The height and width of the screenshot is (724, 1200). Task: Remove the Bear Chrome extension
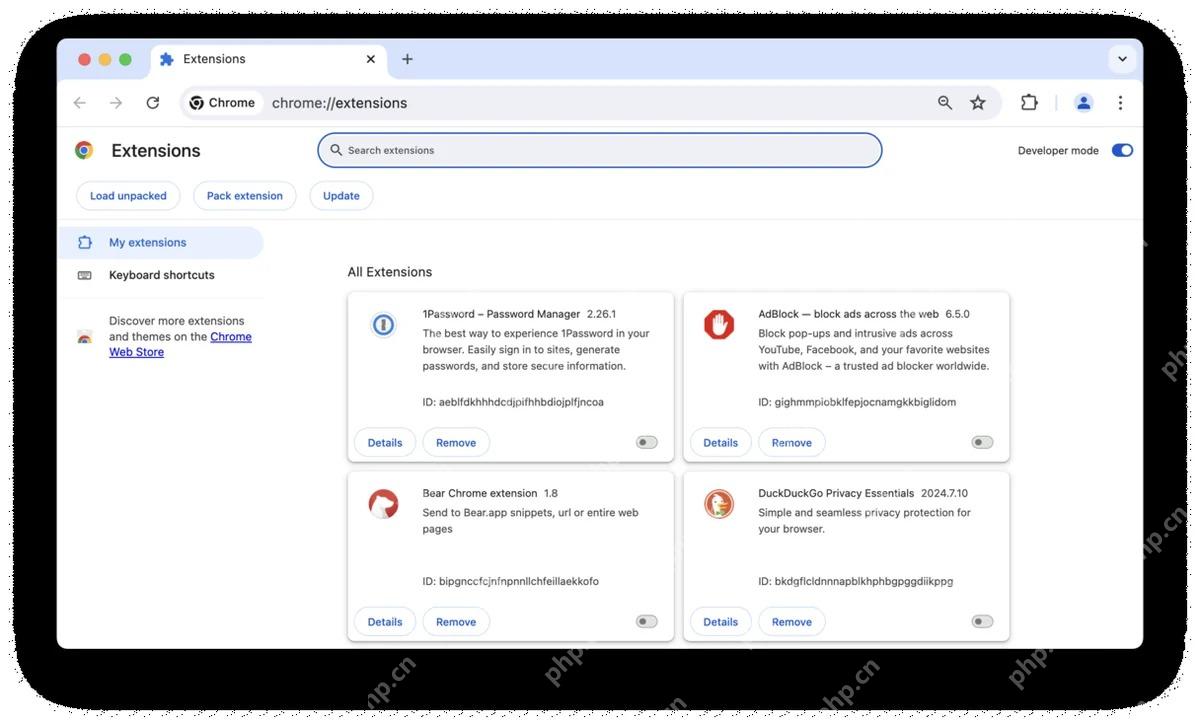pyautogui.click(x=456, y=621)
